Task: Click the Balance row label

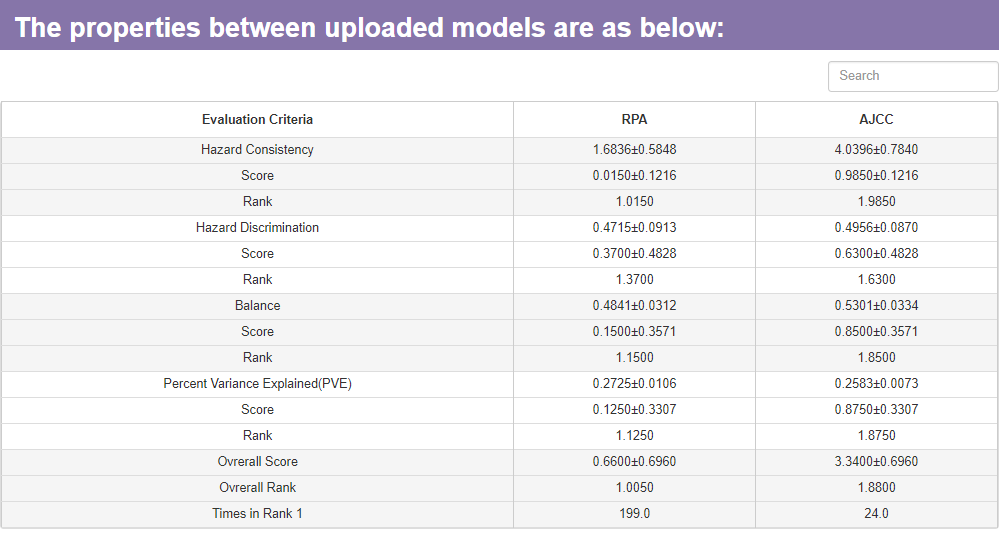Action: click(x=257, y=306)
